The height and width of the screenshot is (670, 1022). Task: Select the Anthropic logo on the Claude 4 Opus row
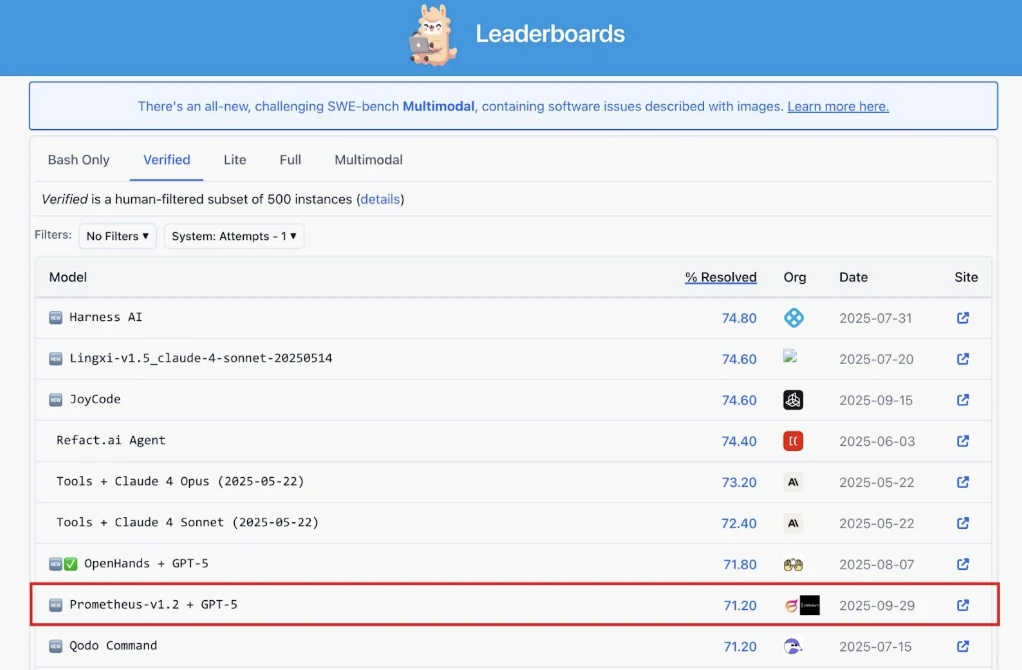pyautogui.click(x=793, y=481)
